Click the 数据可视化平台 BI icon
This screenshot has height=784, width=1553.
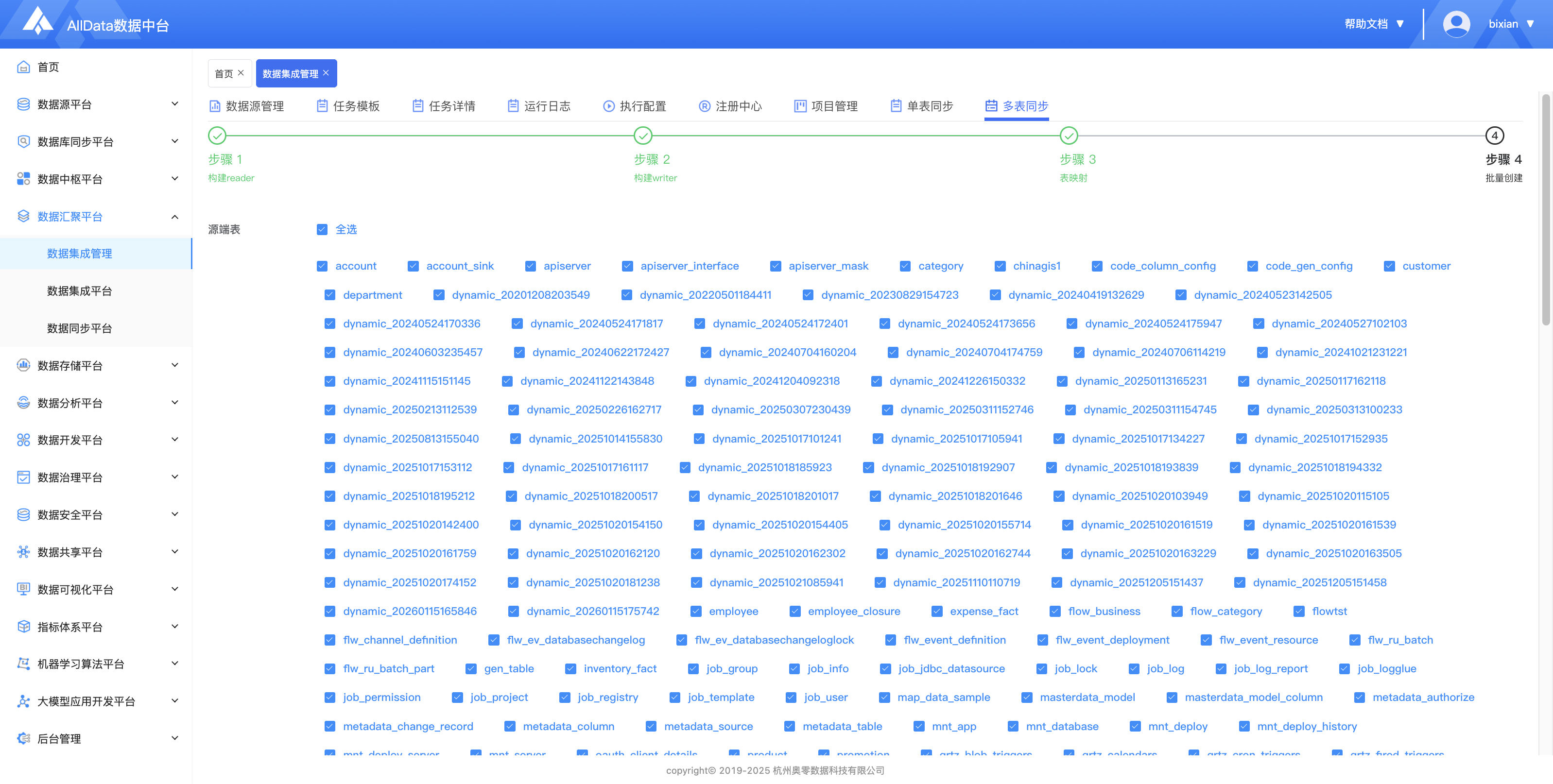coord(23,589)
